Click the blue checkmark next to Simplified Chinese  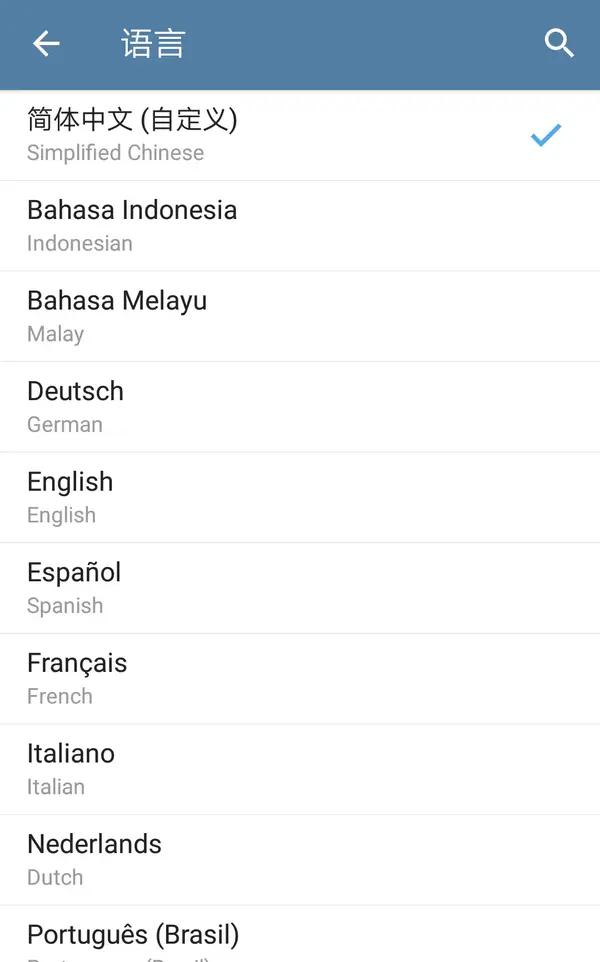pyautogui.click(x=546, y=135)
